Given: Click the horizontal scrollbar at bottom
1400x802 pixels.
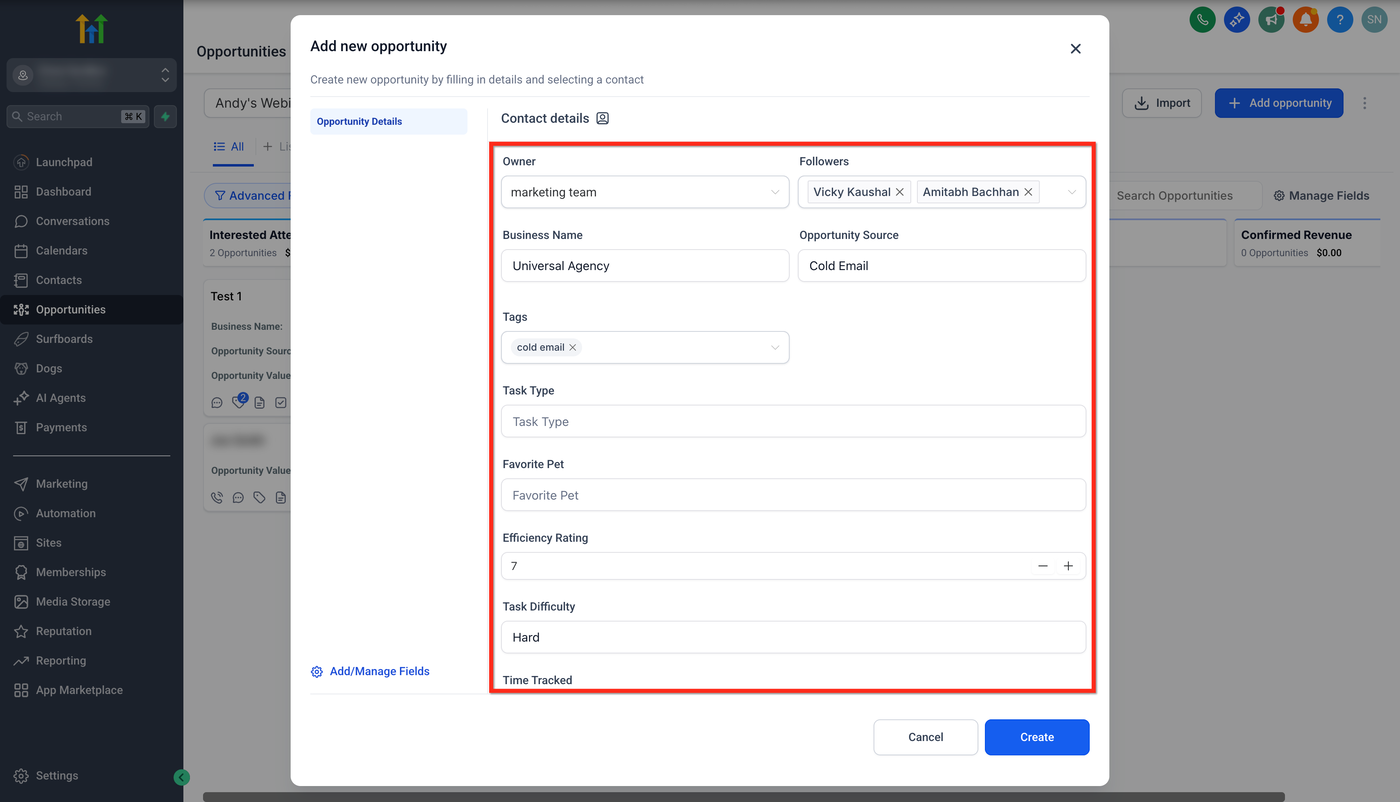Looking at the screenshot, I should coord(743,797).
